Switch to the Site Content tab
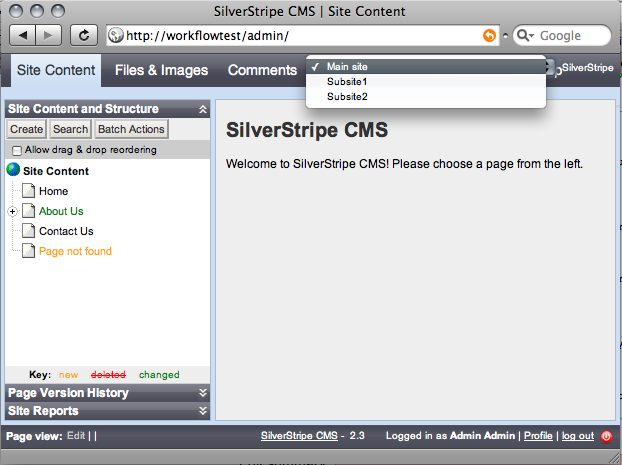This screenshot has width=622, height=465. click(56, 70)
